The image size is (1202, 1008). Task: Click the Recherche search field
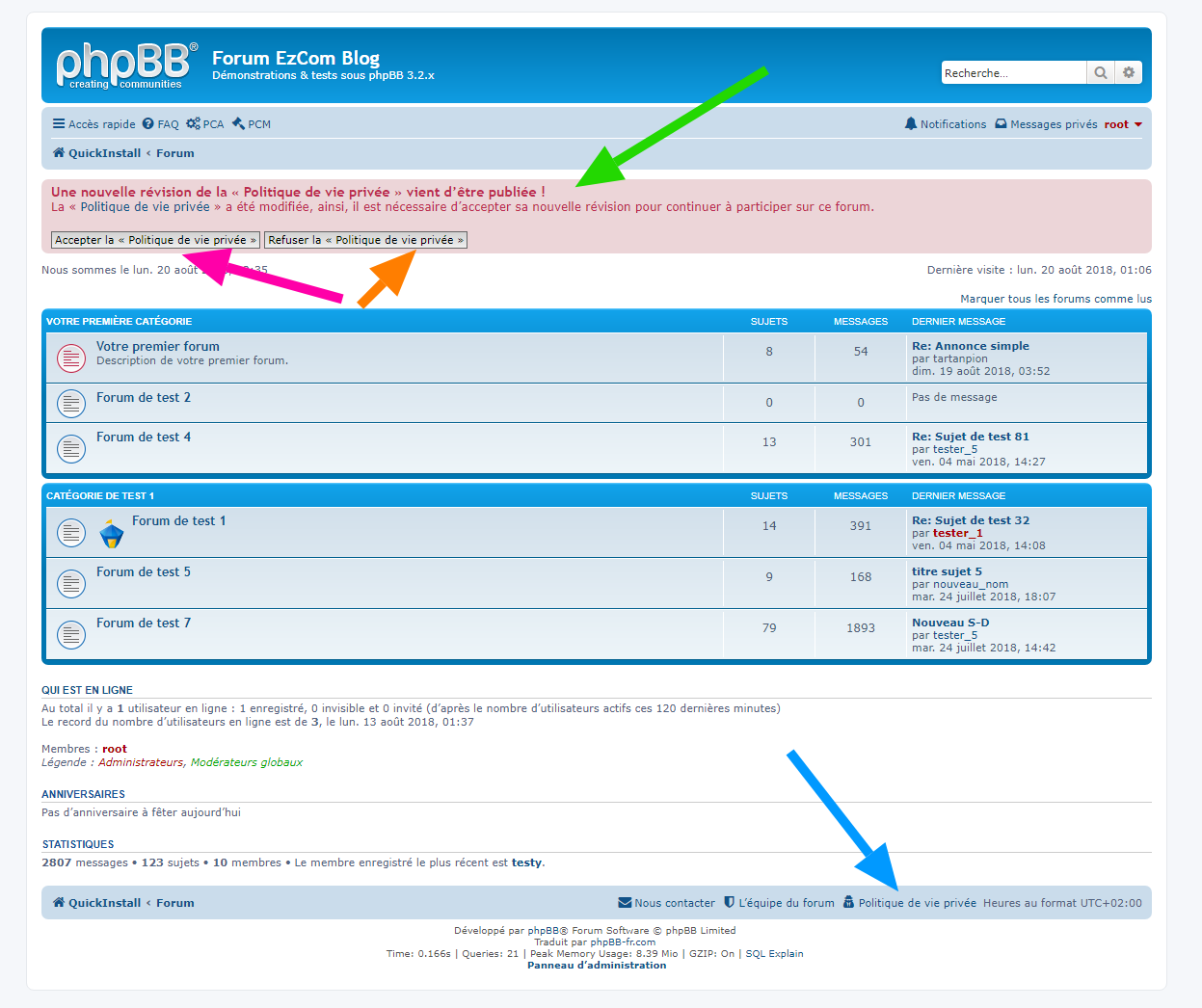[x=1012, y=73]
